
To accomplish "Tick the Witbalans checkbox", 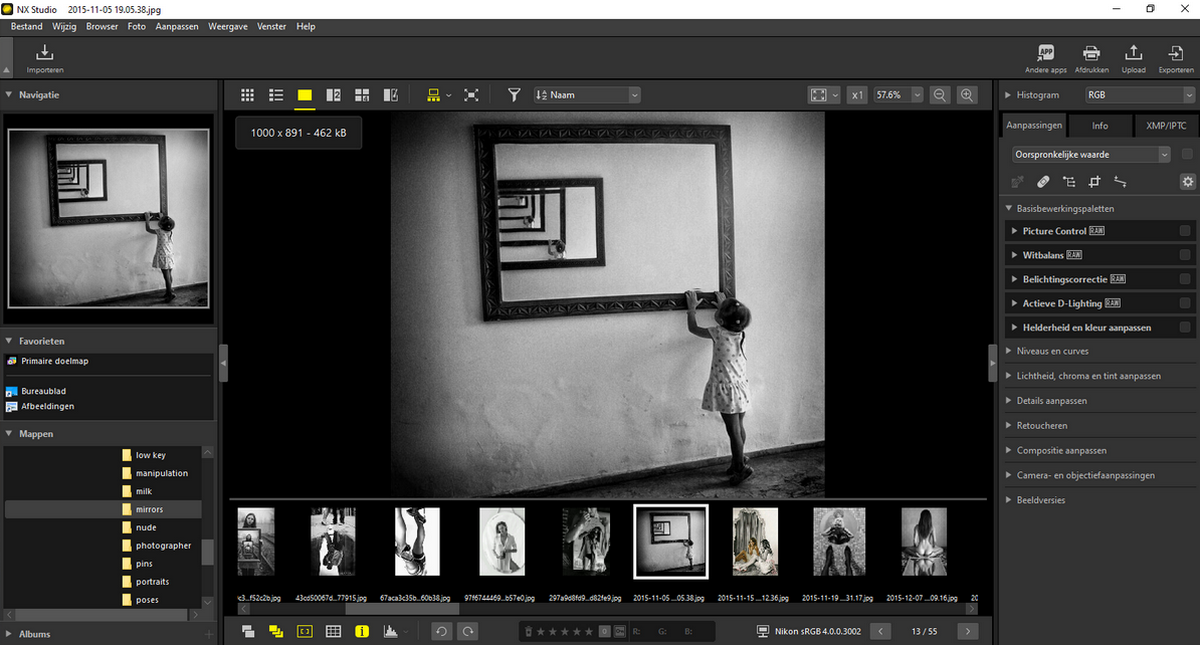I will tap(1185, 255).
